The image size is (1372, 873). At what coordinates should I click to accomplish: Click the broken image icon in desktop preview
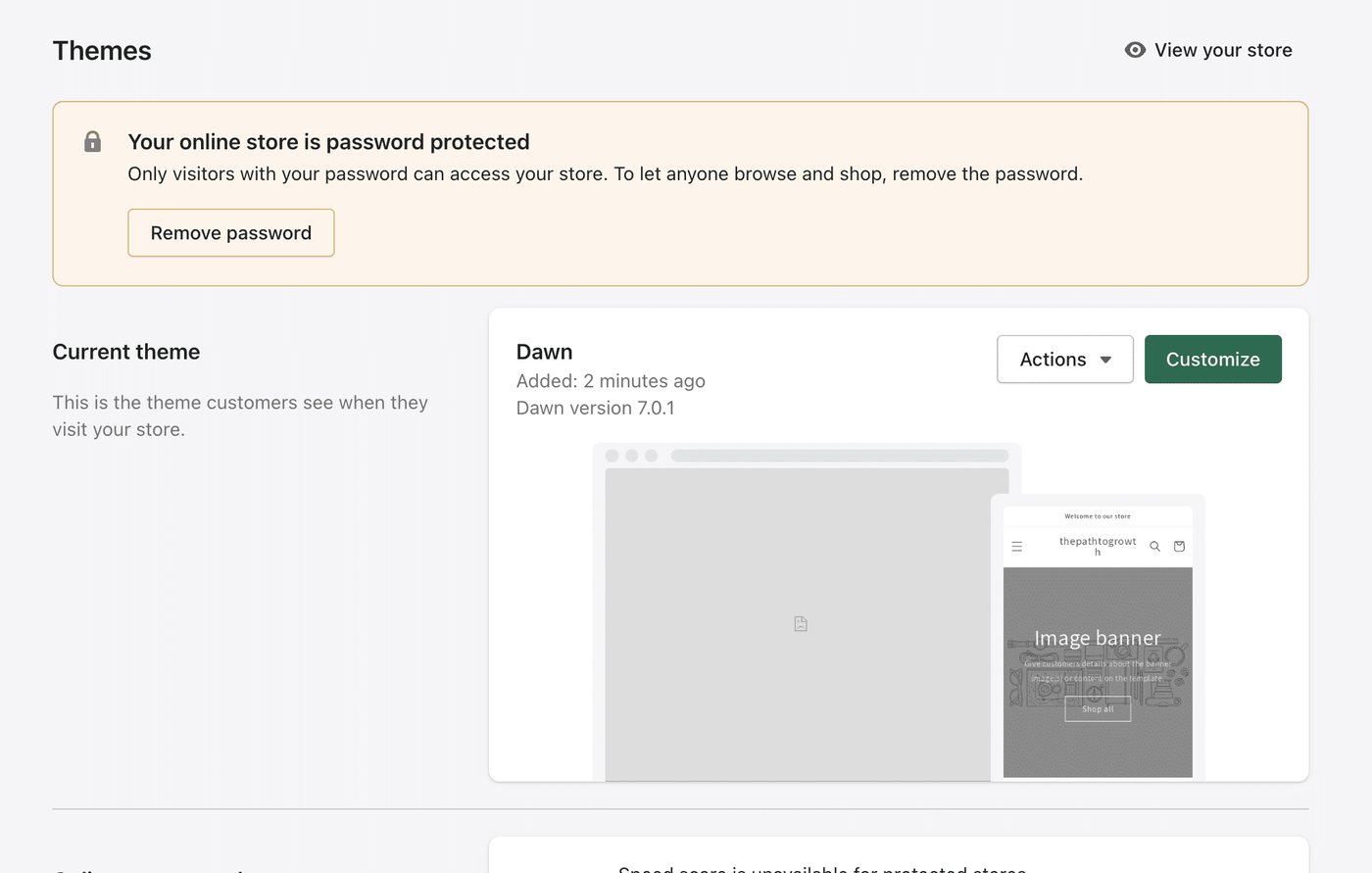click(801, 624)
